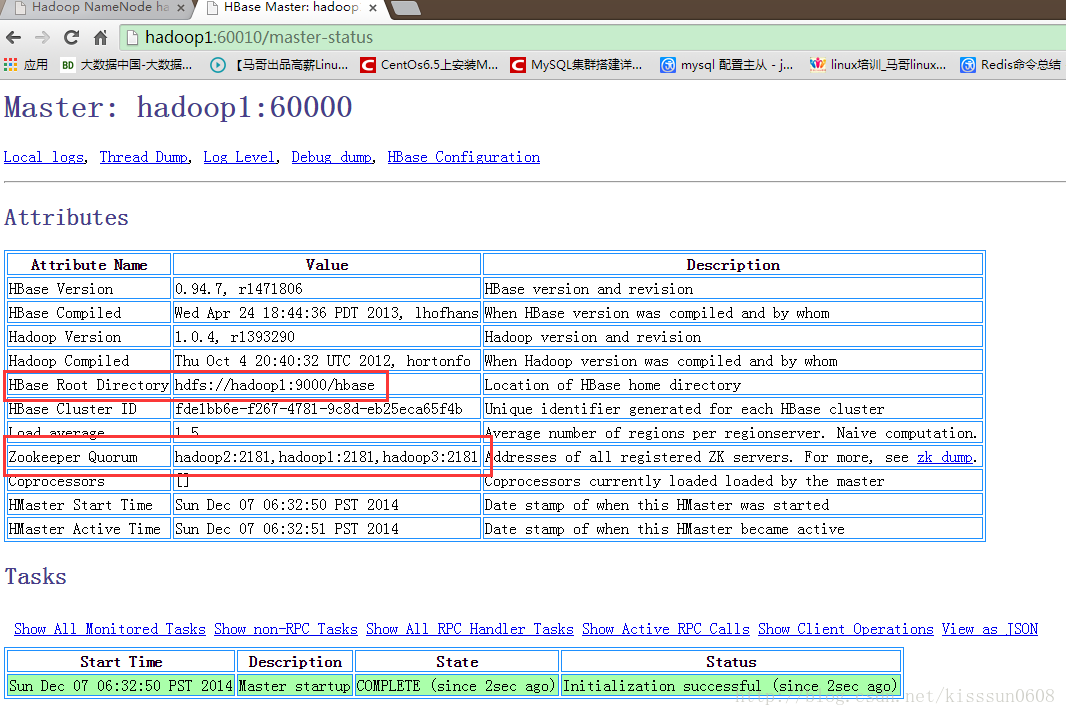Click the Attributes section heading

[x=67, y=218]
